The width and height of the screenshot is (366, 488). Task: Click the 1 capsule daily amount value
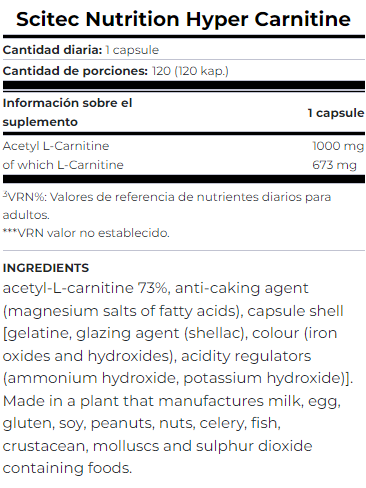(132, 50)
